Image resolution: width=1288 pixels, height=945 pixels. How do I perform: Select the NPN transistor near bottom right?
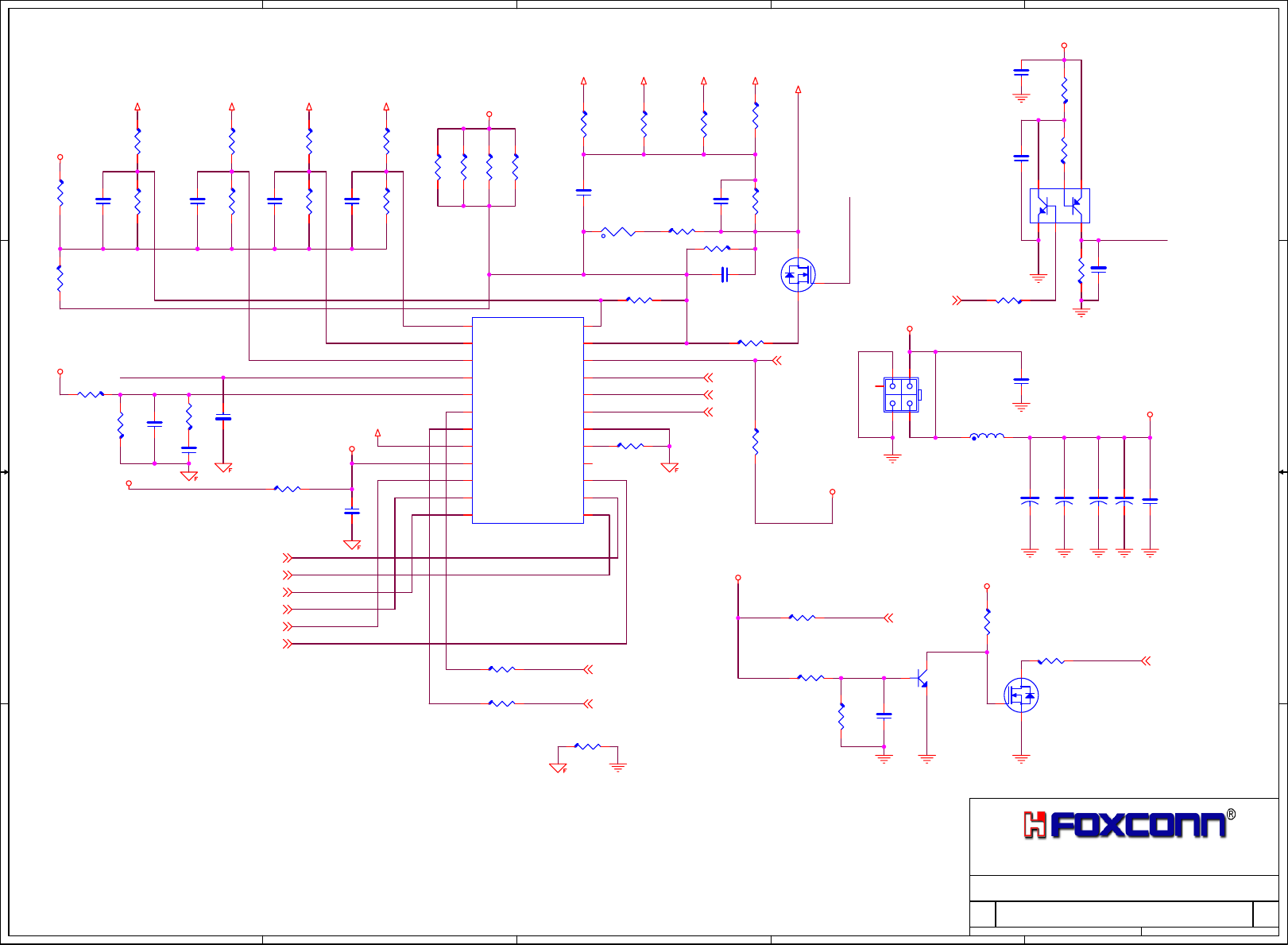(x=922, y=678)
